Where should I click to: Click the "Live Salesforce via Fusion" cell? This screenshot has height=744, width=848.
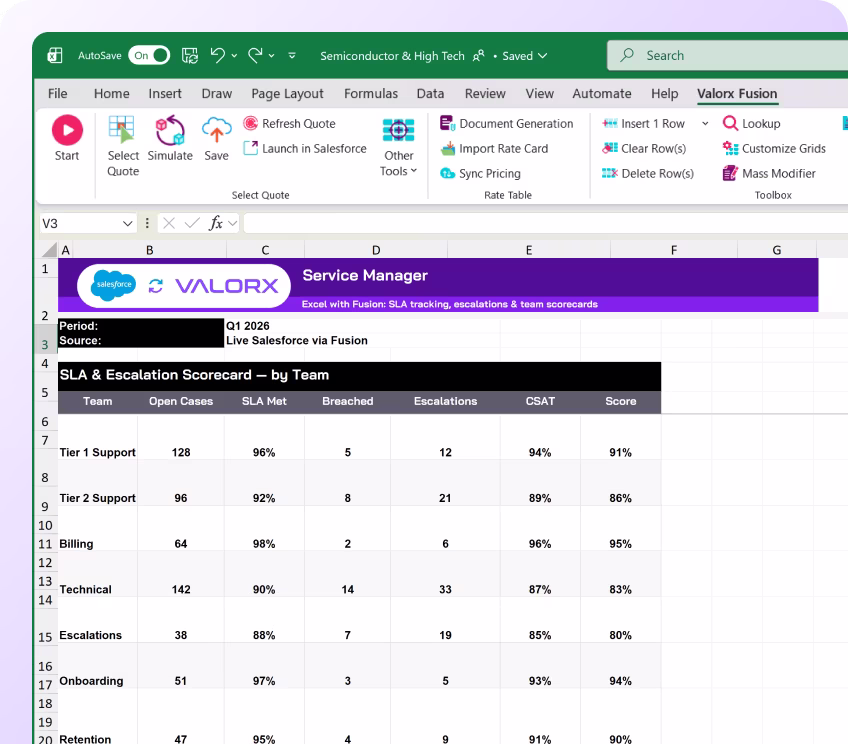tap(296, 341)
